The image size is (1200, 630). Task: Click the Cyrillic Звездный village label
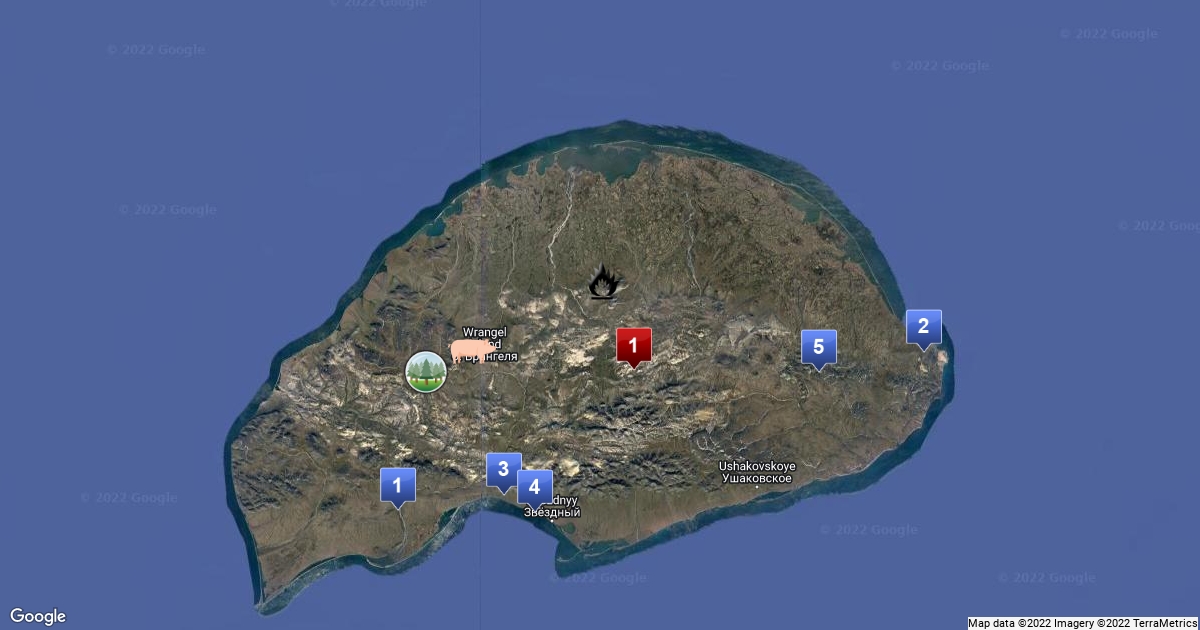pos(553,513)
